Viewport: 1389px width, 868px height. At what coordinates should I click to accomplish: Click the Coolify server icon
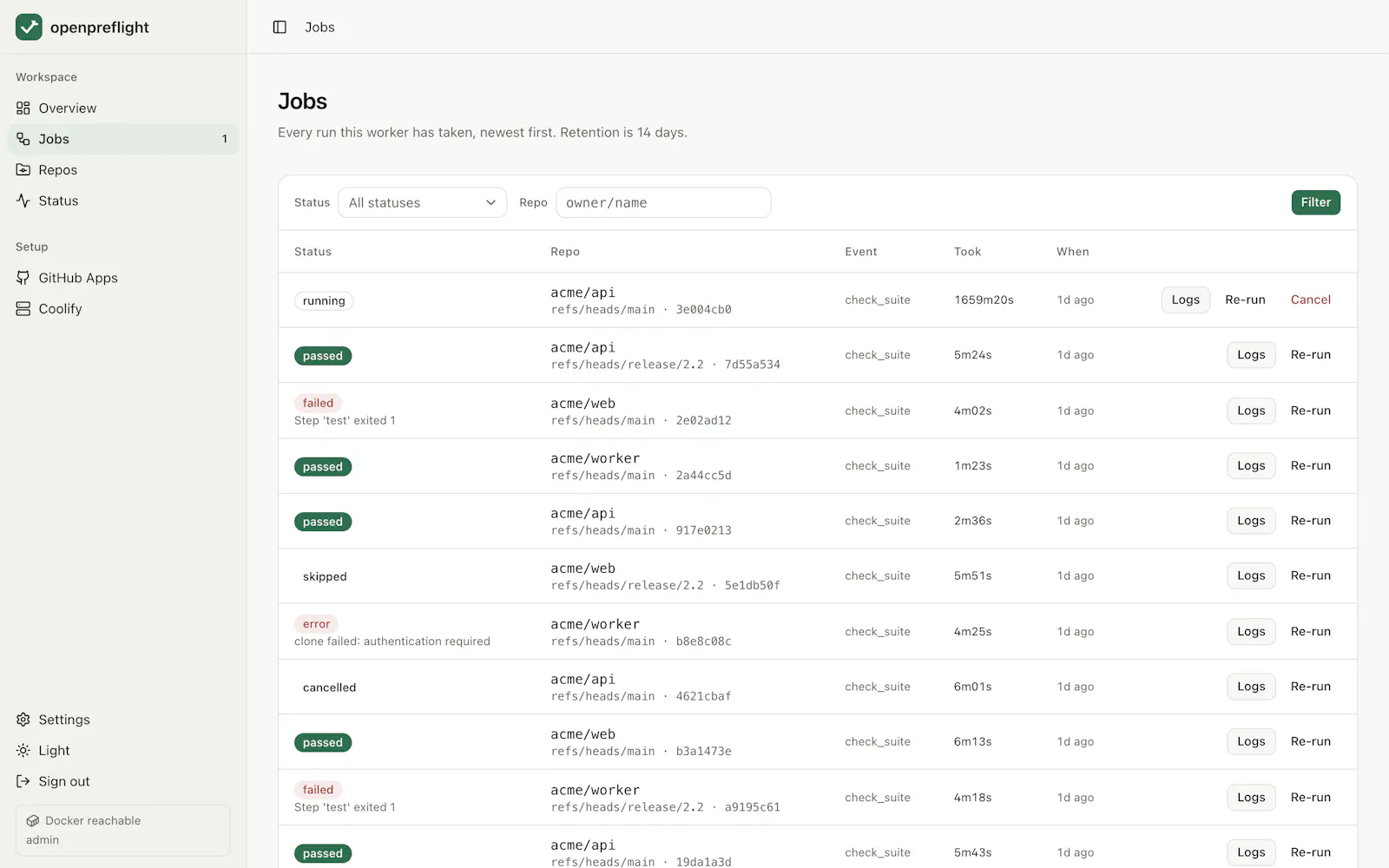coord(23,309)
